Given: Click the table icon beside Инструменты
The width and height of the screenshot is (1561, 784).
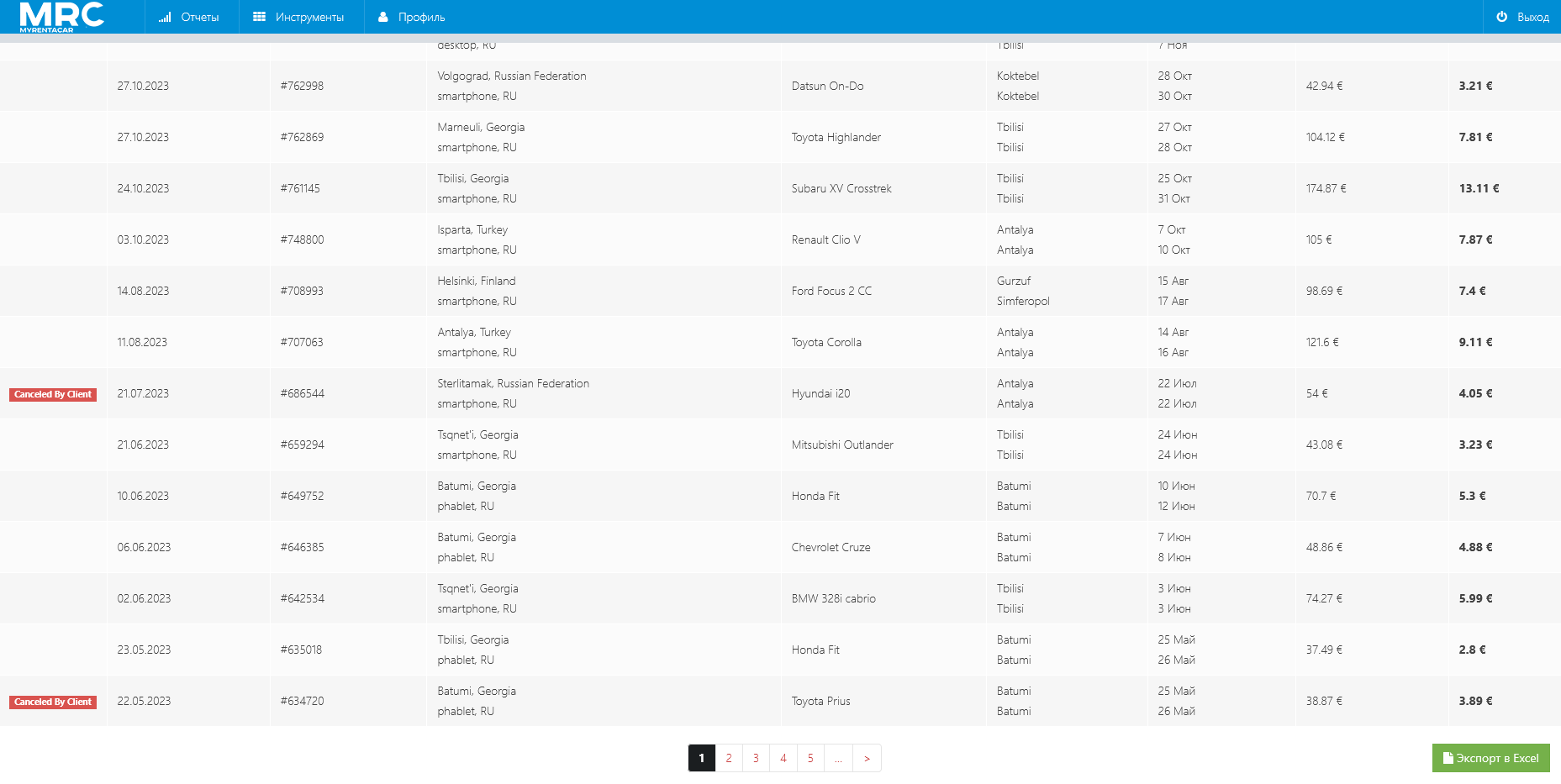Looking at the screenshot, I should [259, 17].
